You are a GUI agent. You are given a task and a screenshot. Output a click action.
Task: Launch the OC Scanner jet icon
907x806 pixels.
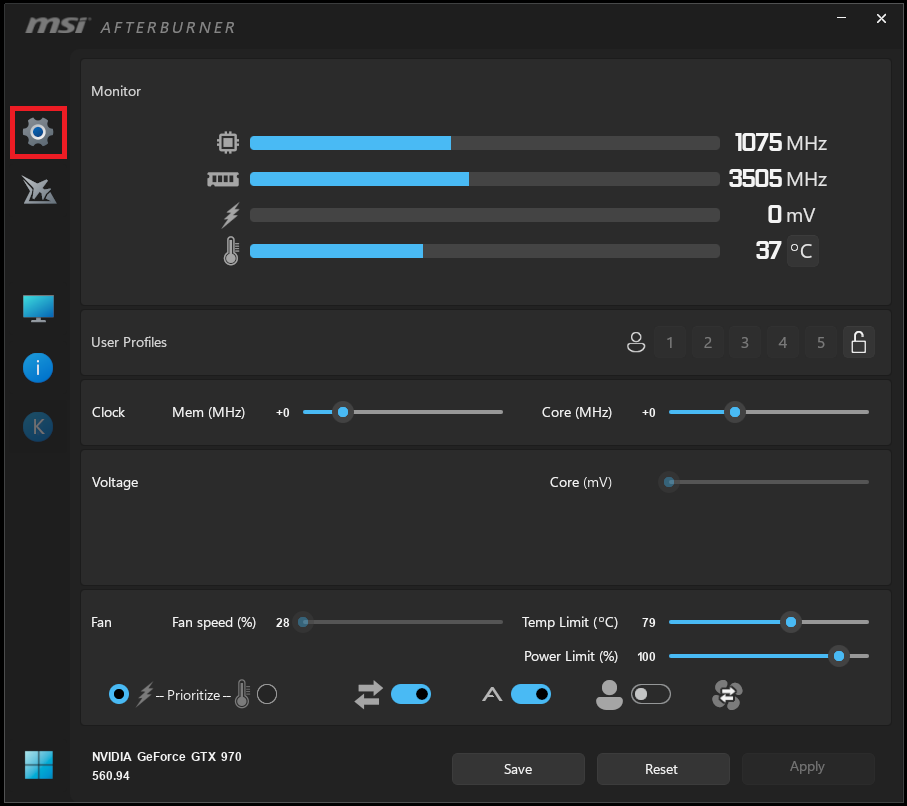(39, 190)
